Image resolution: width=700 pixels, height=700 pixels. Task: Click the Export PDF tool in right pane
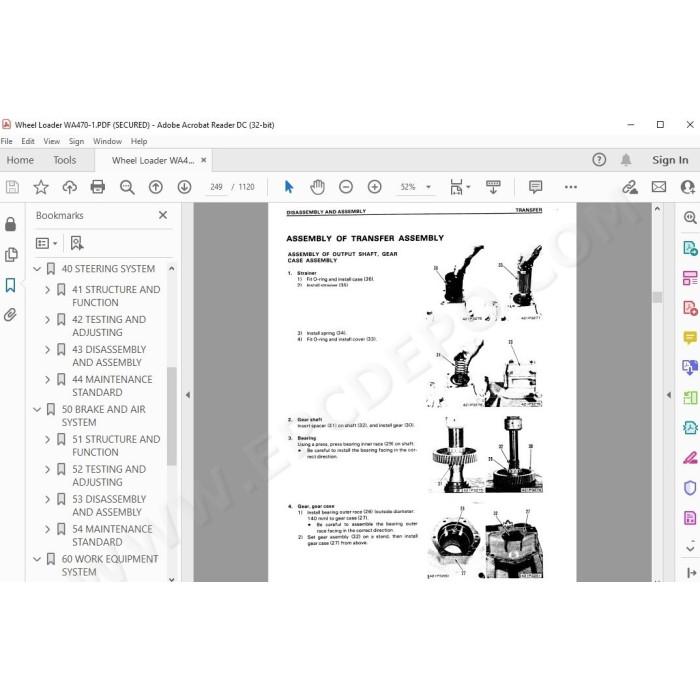point(690,248)
